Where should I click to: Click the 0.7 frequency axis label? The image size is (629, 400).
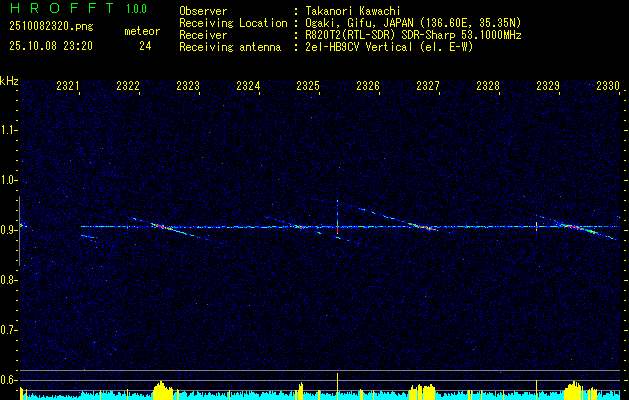coord(9,330)
